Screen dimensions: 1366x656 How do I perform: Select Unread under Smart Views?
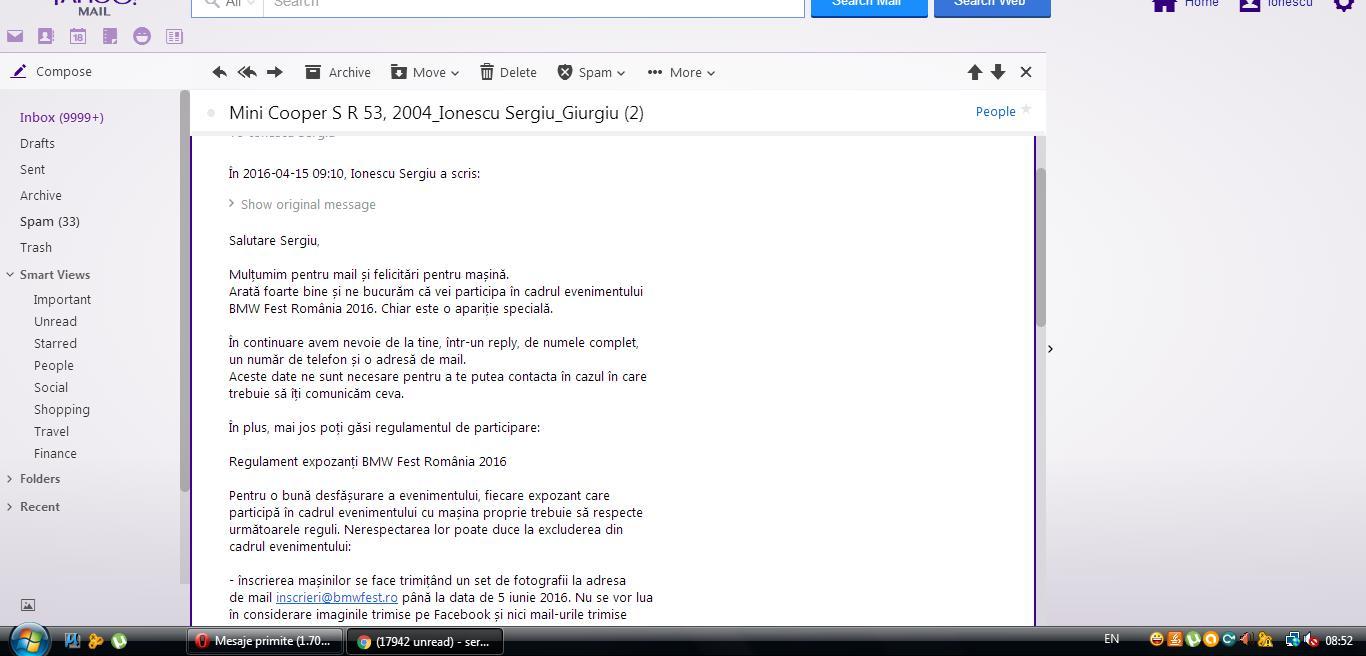(55, 321)
